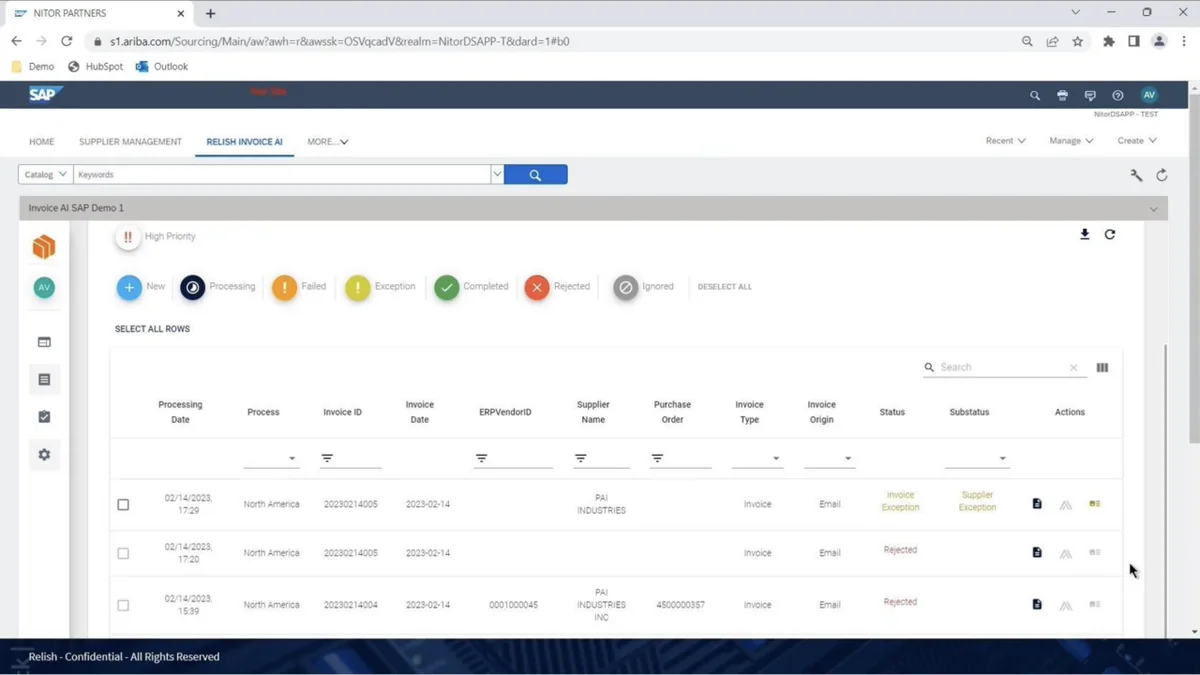This screenshot has height=675, width=1200.
Task: Open the SUPPLIER MANAGEMENT tab
Action: [x=130, y=142]
